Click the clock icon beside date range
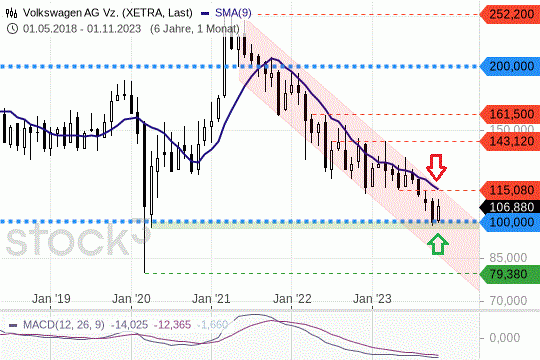 click(12, 28)
